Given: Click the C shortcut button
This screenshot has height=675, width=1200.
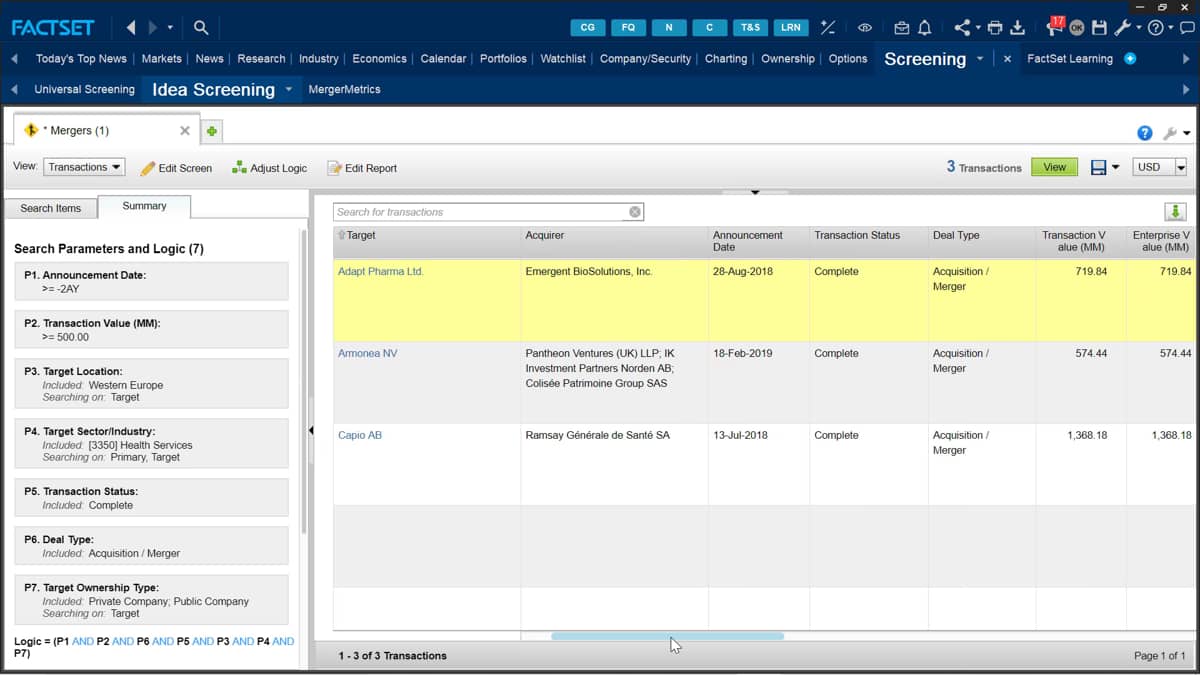Looking at the screenshot, I should pos(709,27).
